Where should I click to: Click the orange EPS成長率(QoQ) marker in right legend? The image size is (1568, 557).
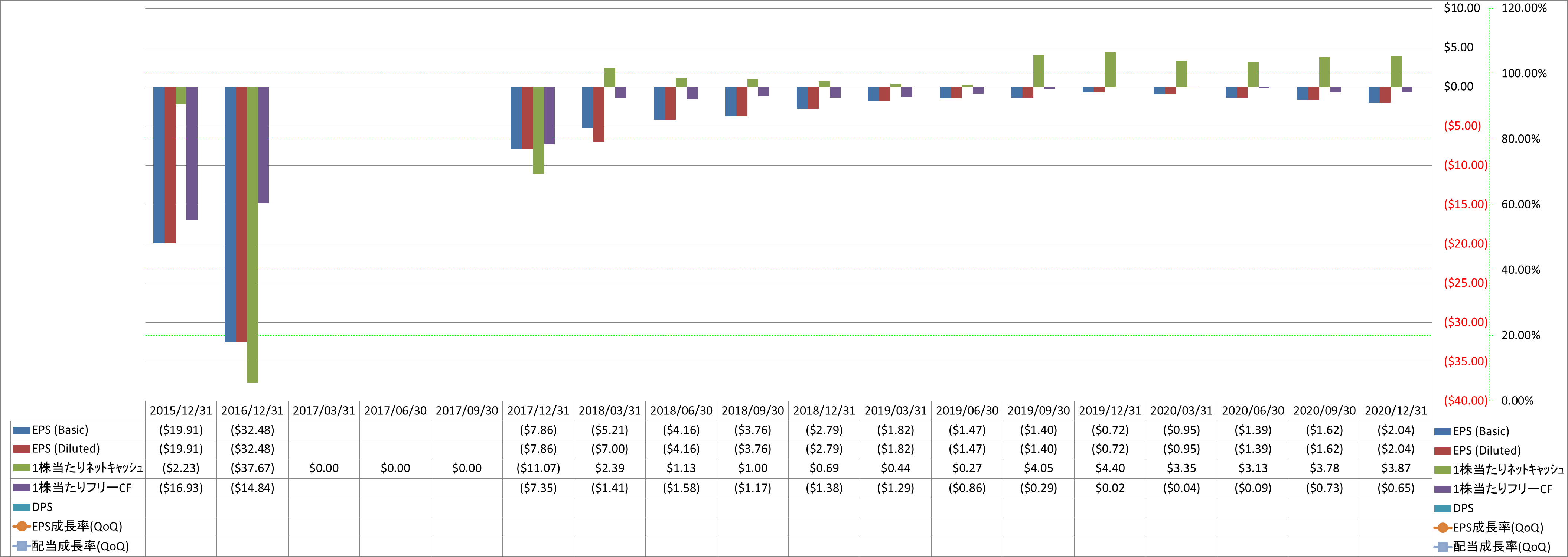1443,528
